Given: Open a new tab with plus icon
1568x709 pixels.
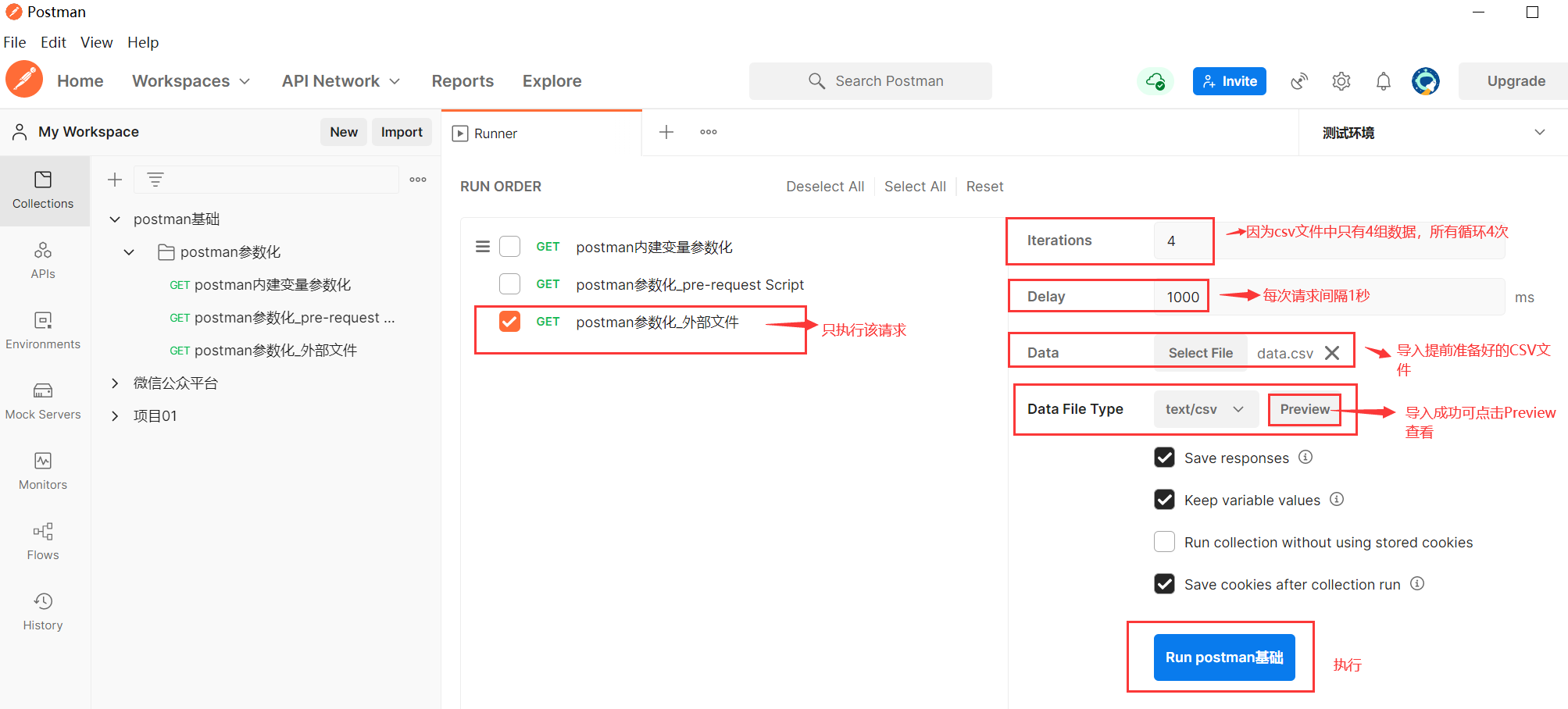Looking at the screenshot, I should coord(666,132).
